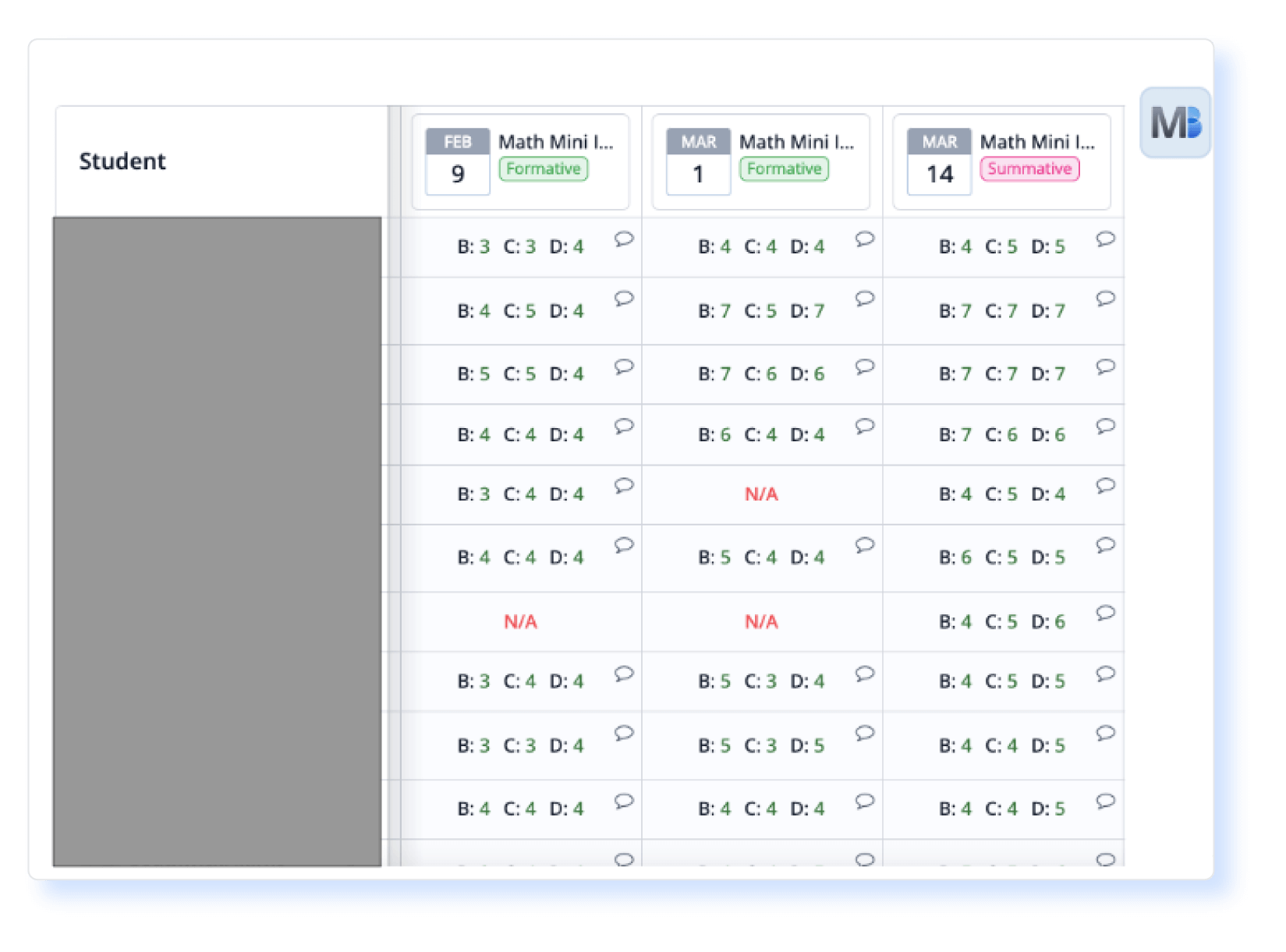This screenshot has width=1286, height=952.
Task: Click comment icon next to B:6 C:5 D:5
Action: coord(1105,545)
